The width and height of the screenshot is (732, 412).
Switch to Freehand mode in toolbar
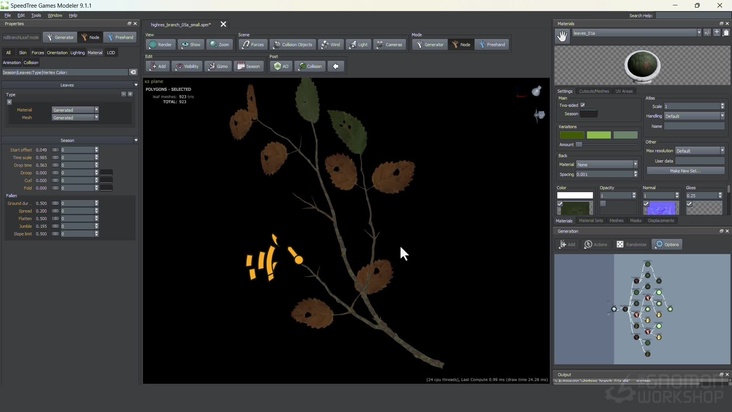(x=491, y=44)
